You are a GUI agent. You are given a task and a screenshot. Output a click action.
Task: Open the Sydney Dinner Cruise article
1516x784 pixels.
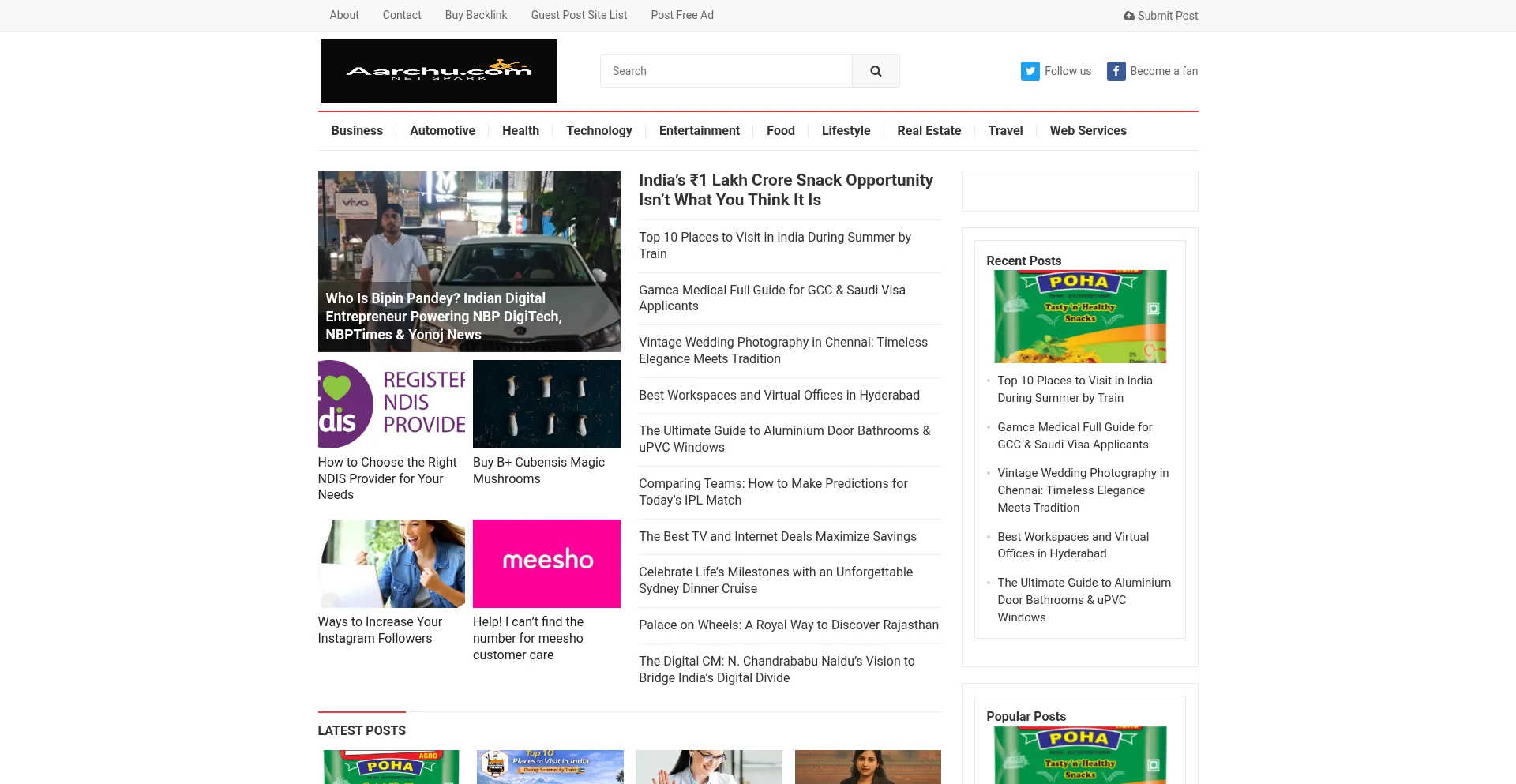coord(775,580)
